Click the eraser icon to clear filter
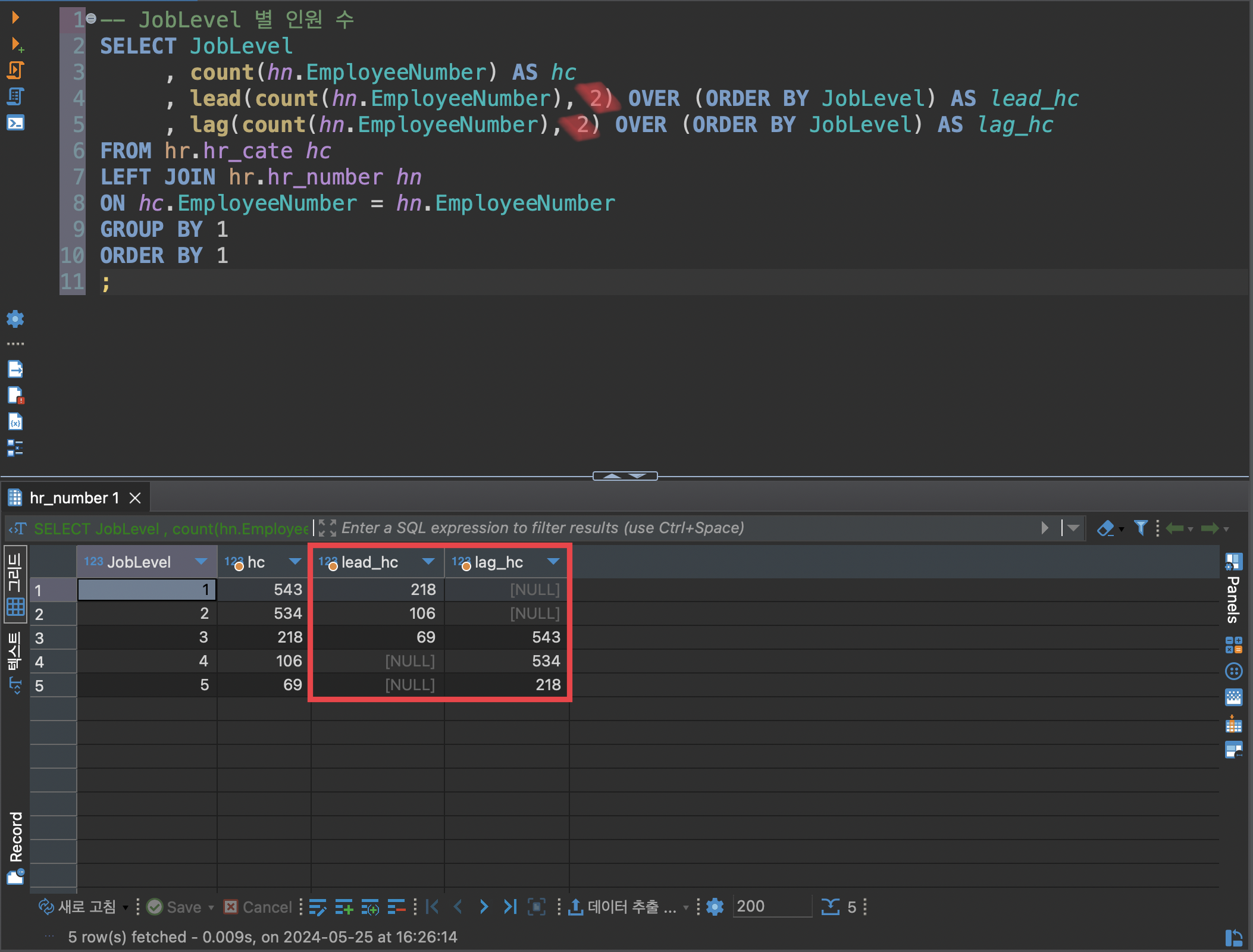Image resolution: width=1253 pixels, height=952 pixels. tap(1105, 528)
